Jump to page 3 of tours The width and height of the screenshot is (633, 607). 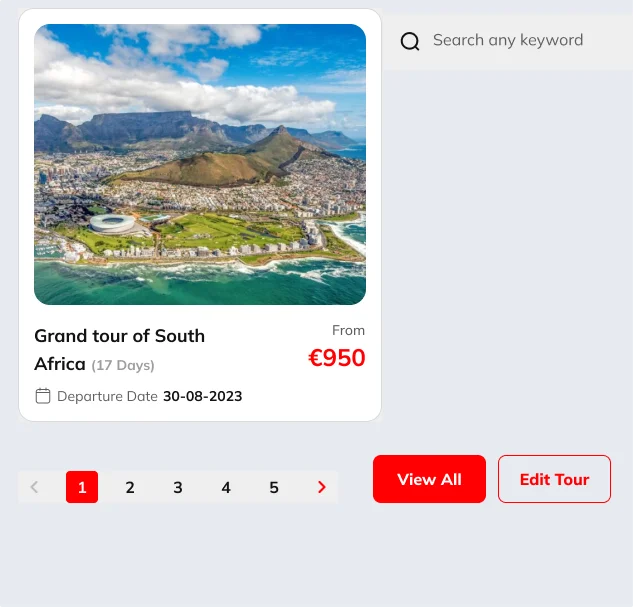[x=178, y=487]
